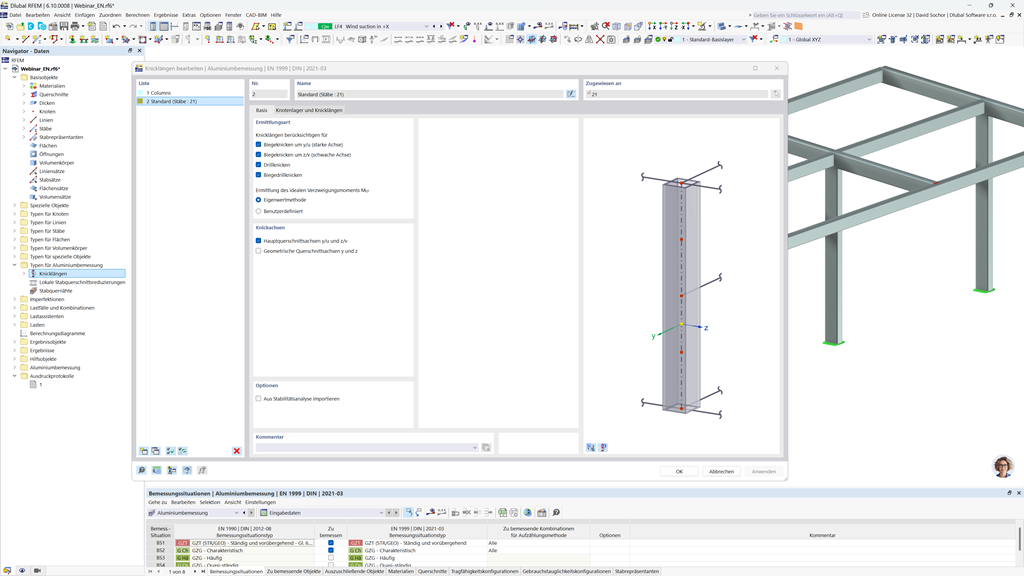Click the printer icon in the top toolbar
Viewport: 1024px width, 576px height.
[77, 26]
